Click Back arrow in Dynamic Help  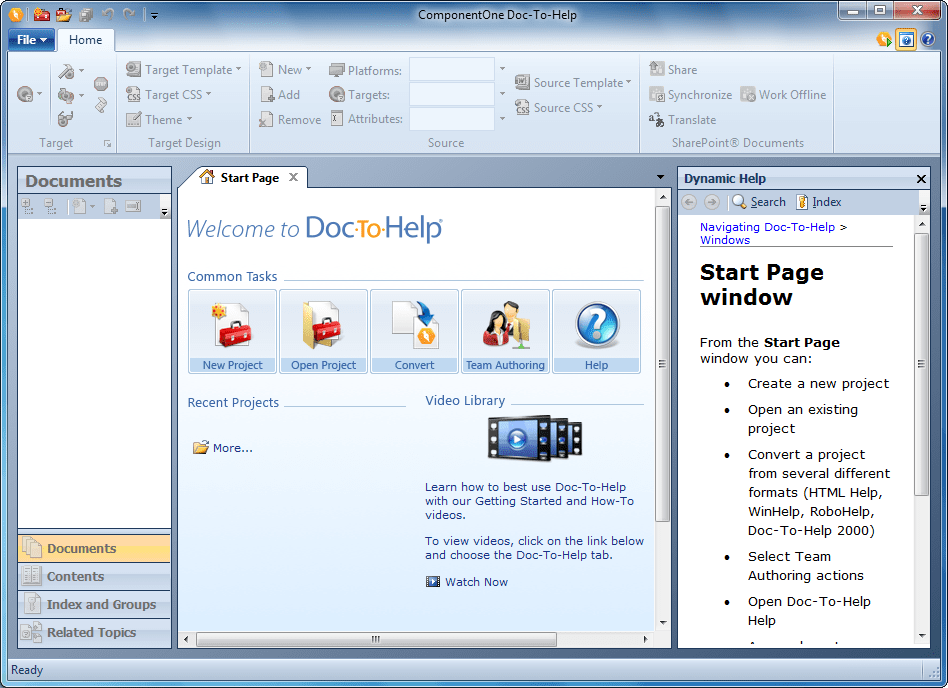click(689, 202)
